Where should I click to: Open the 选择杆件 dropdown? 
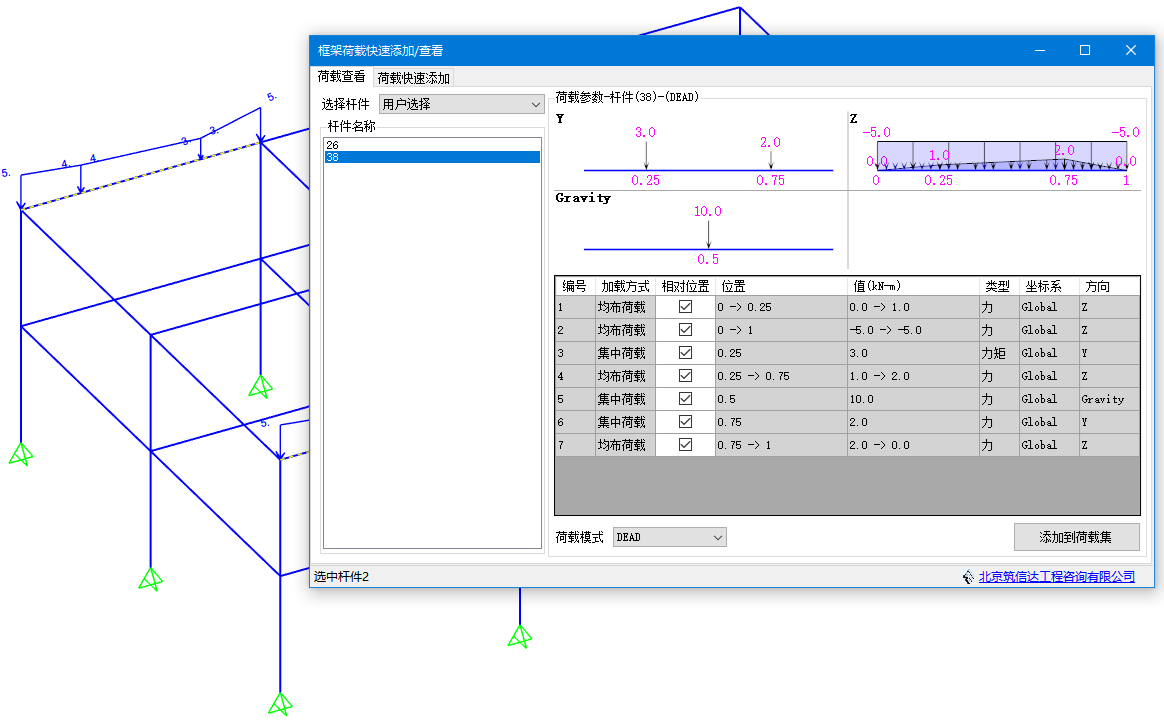(461, 104)
